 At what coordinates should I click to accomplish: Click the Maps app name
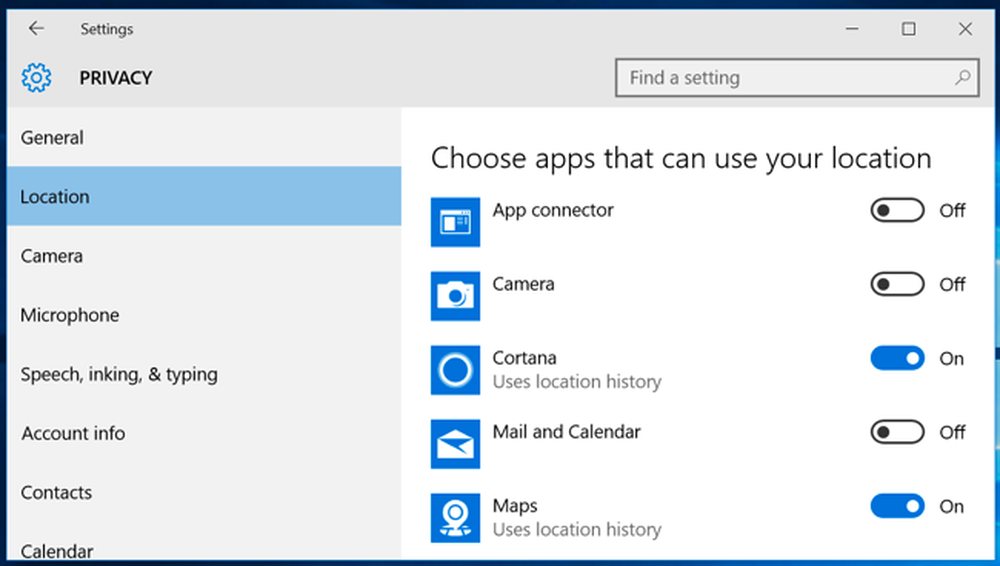(515, 506)
